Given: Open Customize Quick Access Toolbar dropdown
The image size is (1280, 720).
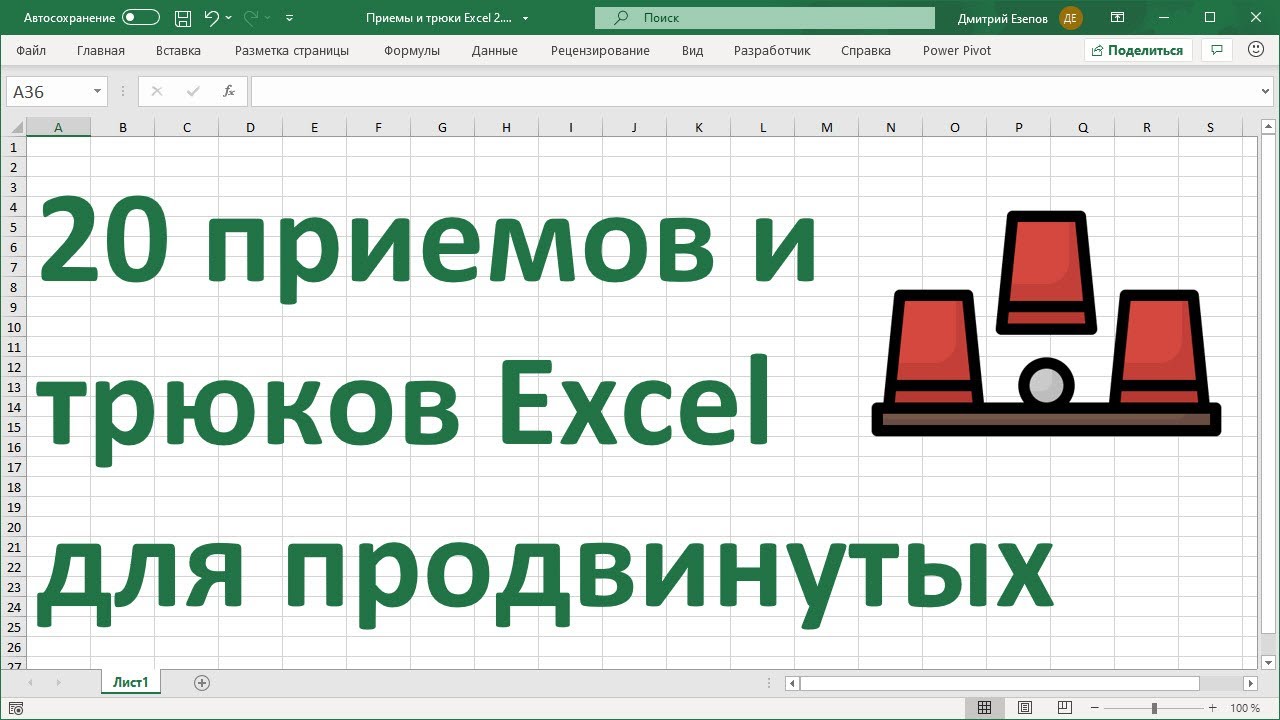Looking at the screenshot, I should [290, 18].
